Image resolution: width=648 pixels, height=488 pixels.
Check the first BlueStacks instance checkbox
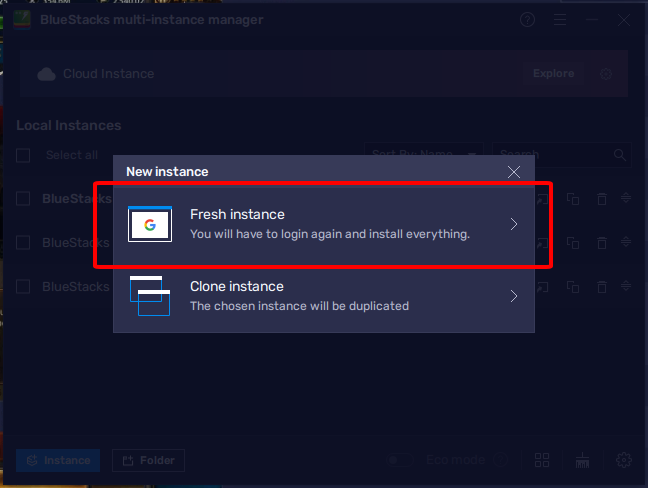[24, 198]
